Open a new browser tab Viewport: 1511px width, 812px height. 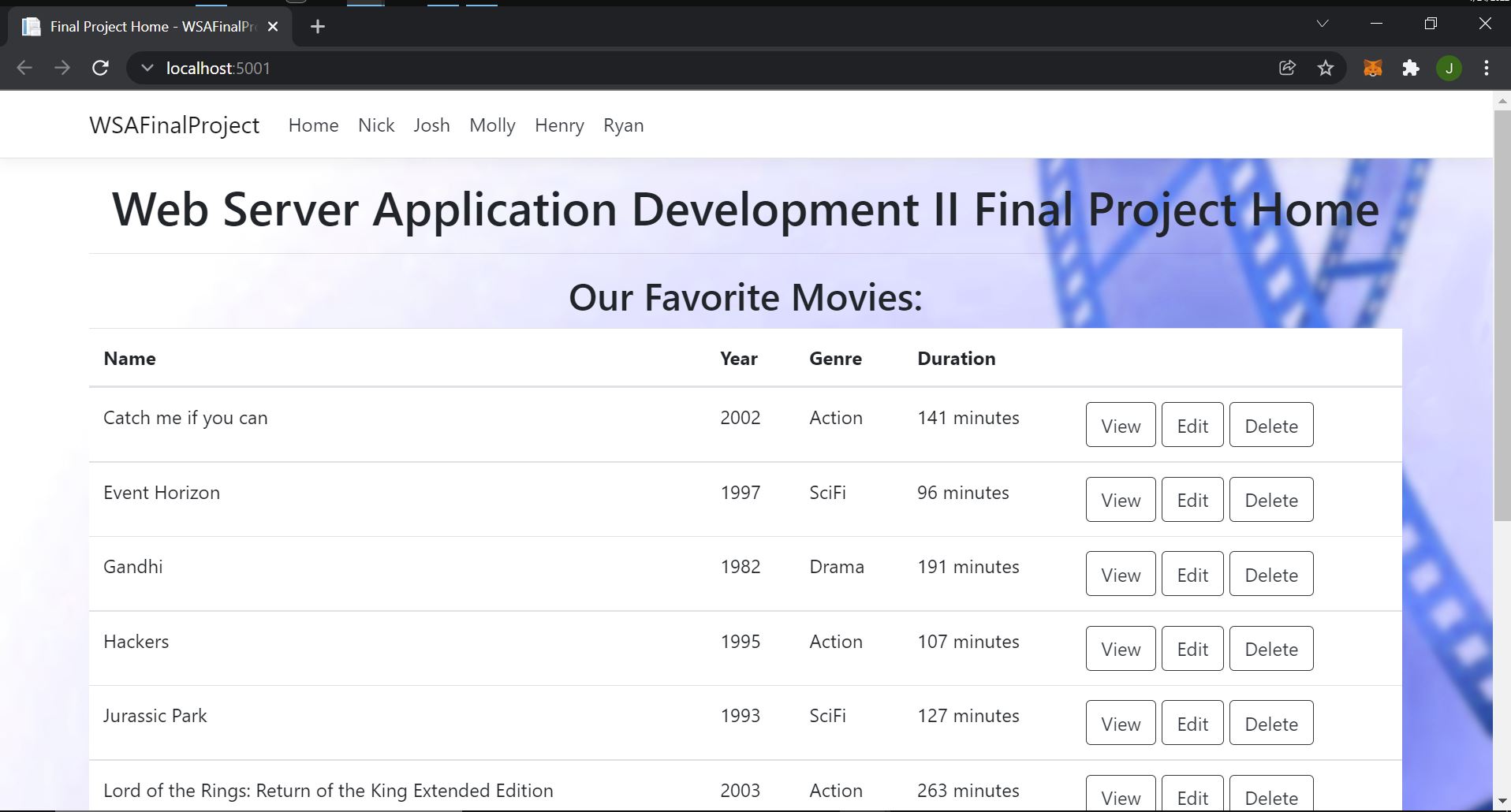click(317, 26)
